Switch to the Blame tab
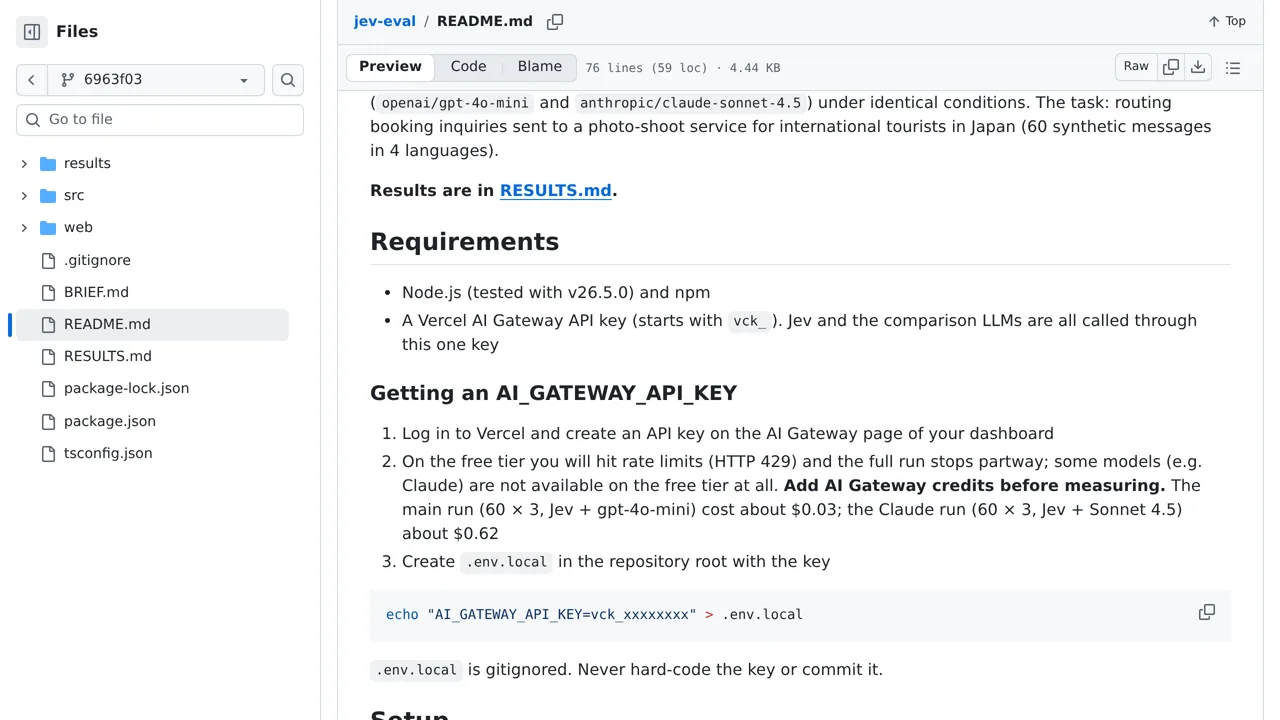1280x720 pixels. [x=539, y=67]
